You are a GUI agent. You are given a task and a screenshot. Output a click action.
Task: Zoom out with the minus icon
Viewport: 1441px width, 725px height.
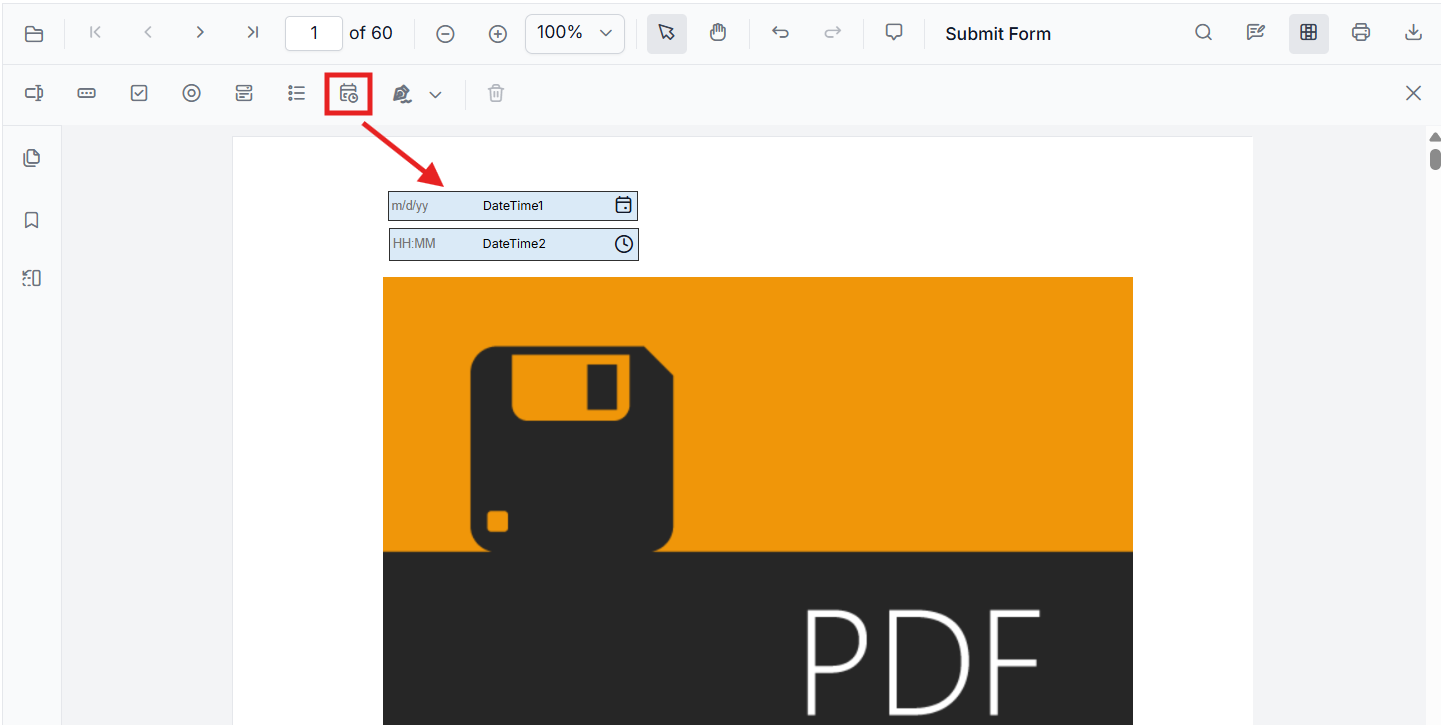coord(446,34)
